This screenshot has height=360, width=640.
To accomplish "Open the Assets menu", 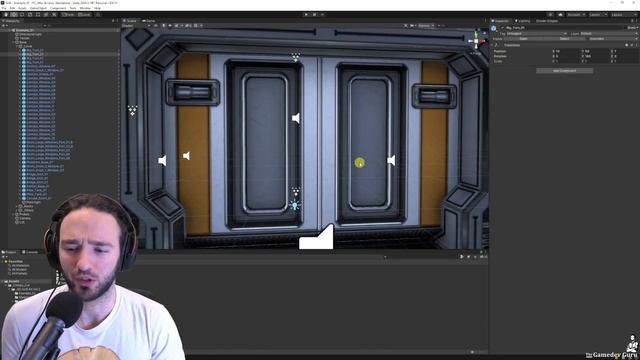I will [x=22, y=8].
